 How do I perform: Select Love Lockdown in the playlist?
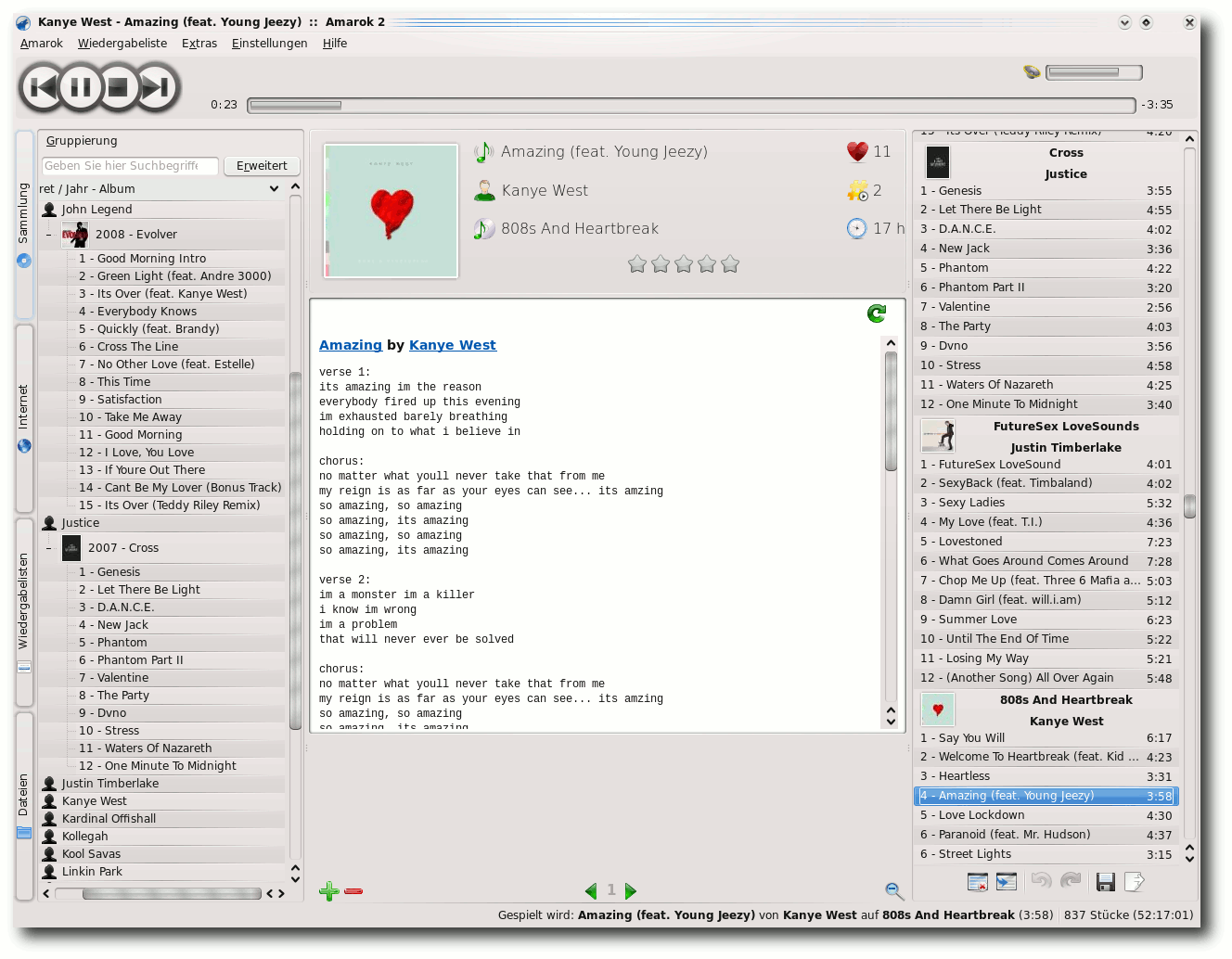coord(1046,815)
